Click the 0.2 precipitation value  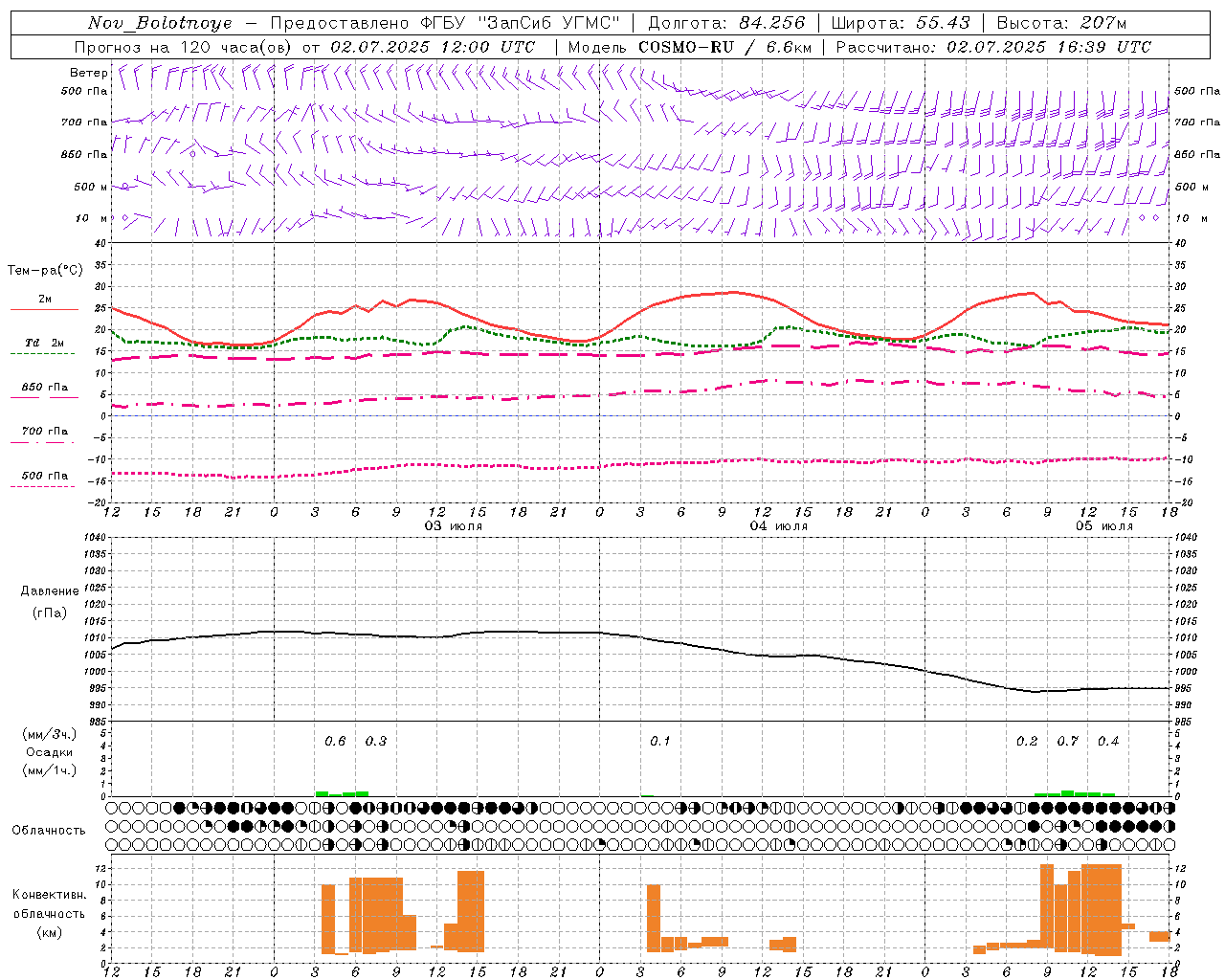point(1027,742)
